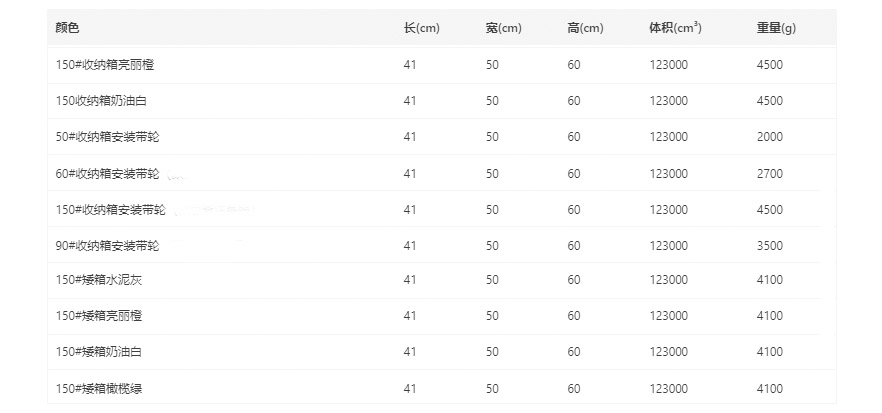Click the 颜色 column header

[x=67, y=28]
